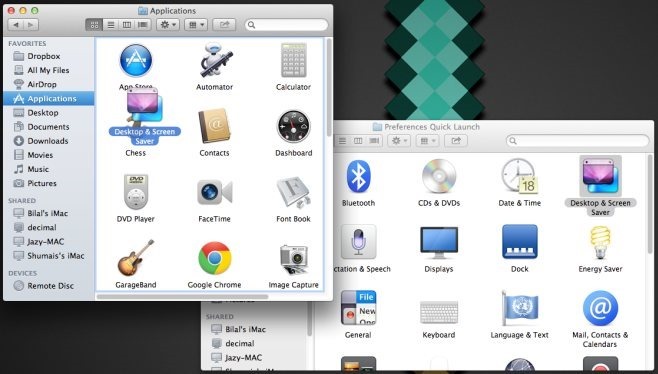Select the Date & Time preference

tap(519, 176)
